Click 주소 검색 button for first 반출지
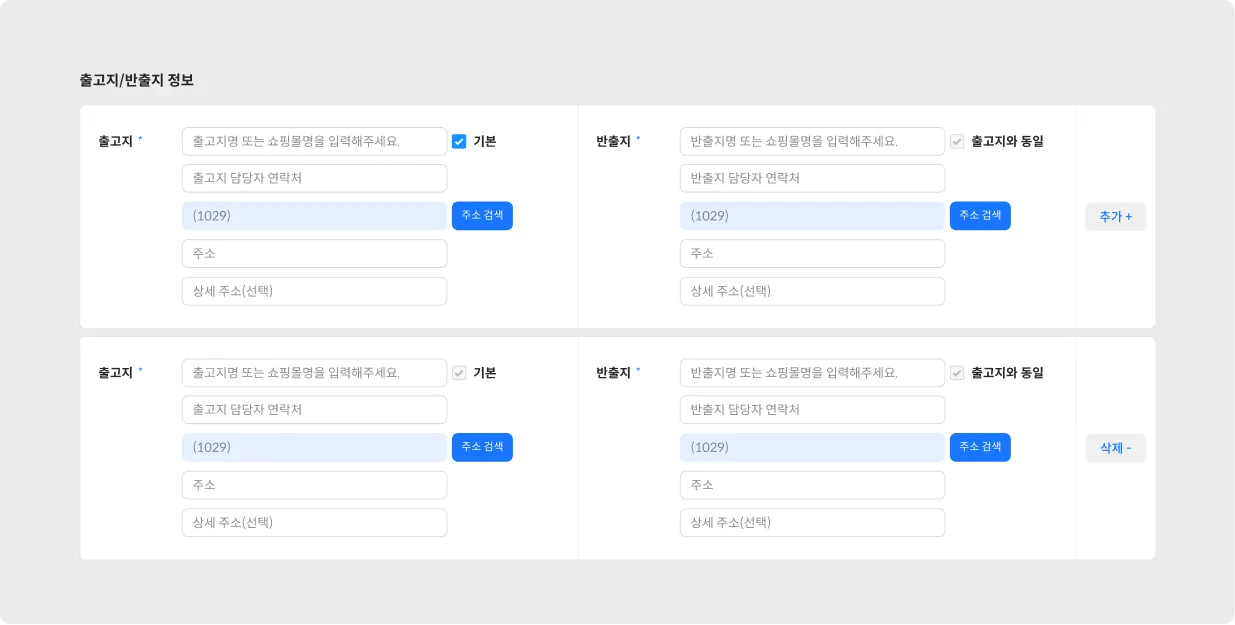Image resolution: width=1235 pixels, height=625 pixels. tap(980, 216)
